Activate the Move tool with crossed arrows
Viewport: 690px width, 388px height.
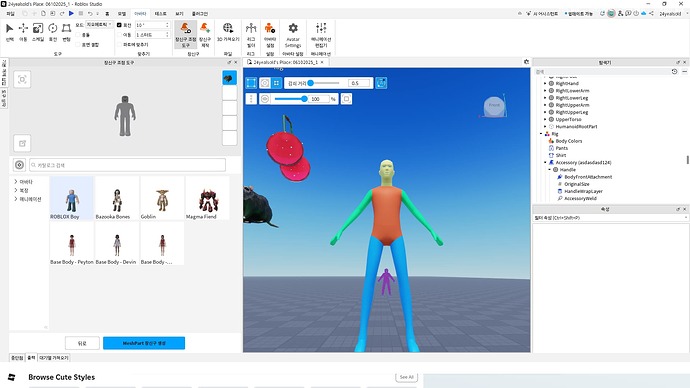tap(23, 29)
